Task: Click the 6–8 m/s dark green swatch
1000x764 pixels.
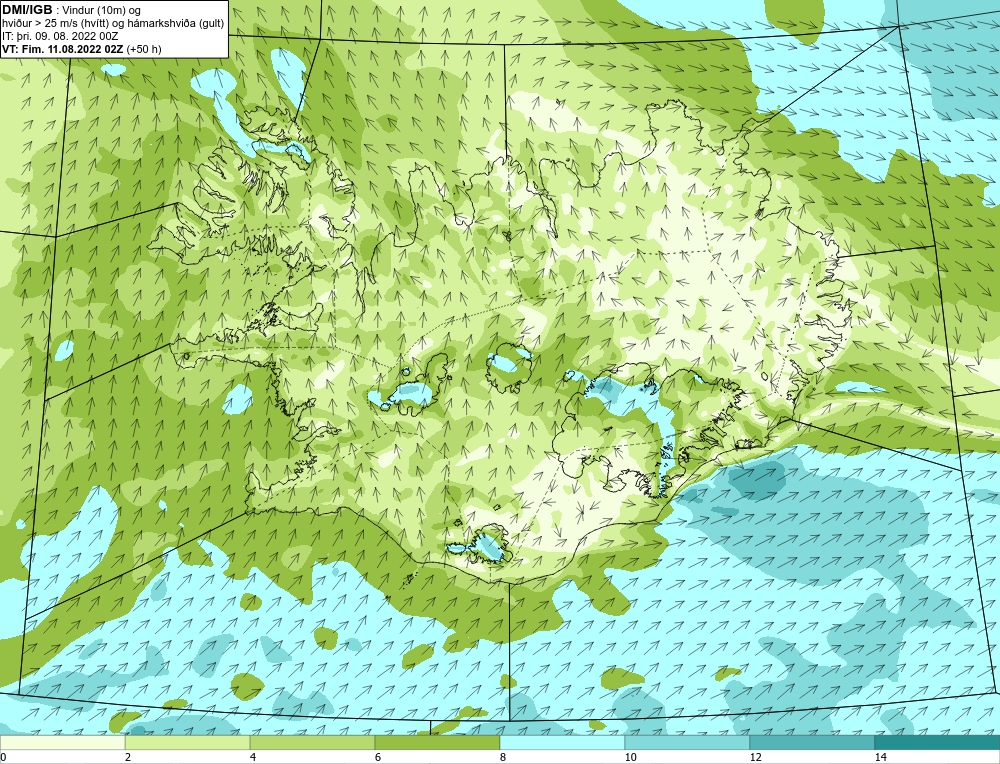Action: (x=438, y=742)
